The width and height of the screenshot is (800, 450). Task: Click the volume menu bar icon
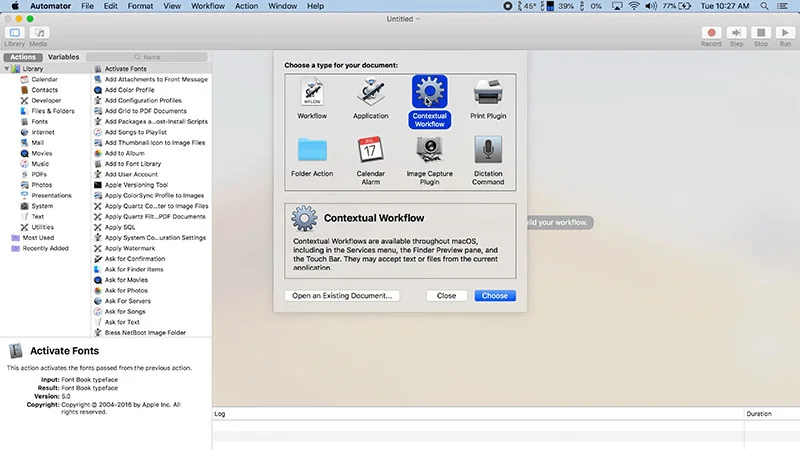tap(651, 6)
